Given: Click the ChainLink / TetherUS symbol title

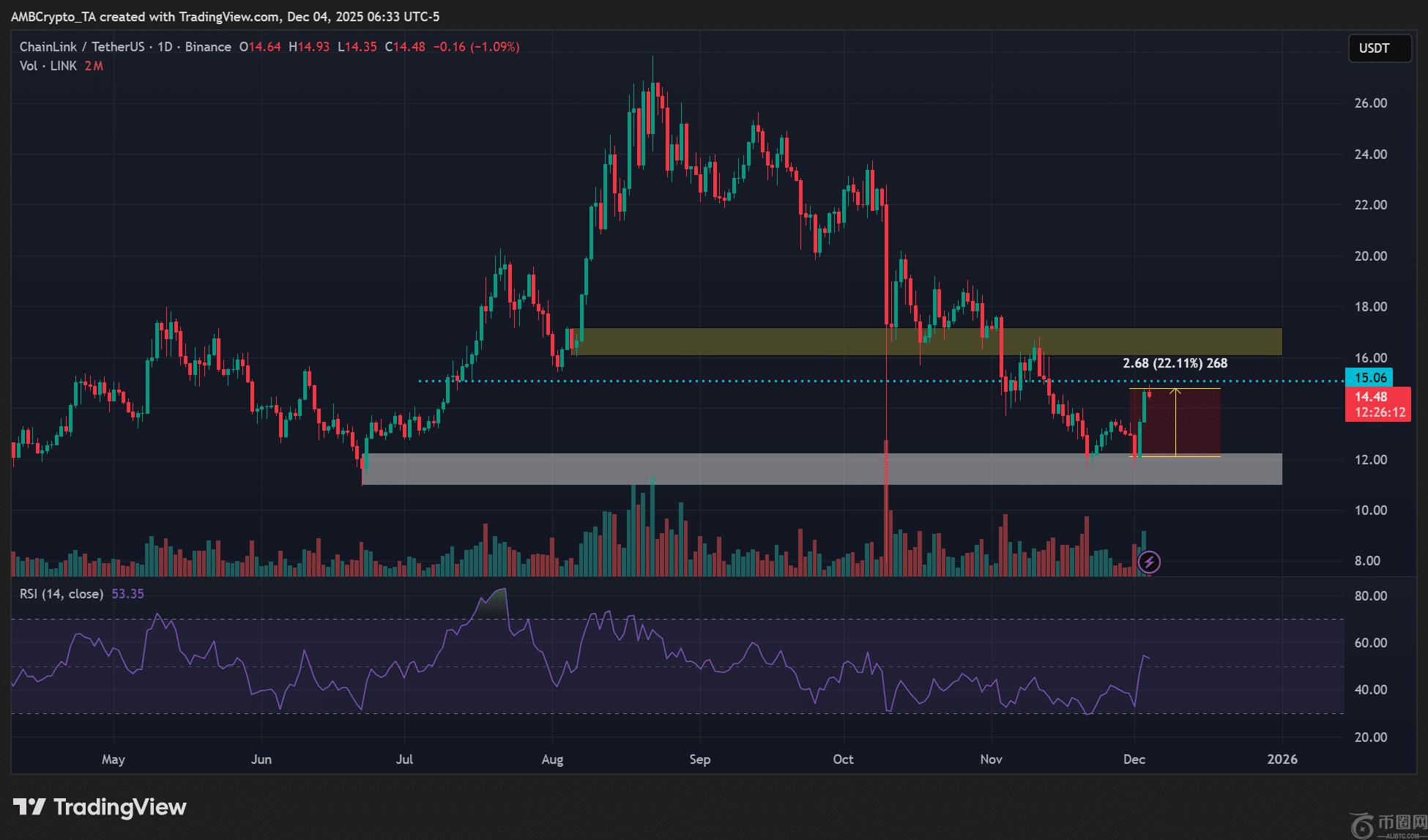Looking at the screenshot, I should (81, 47).
